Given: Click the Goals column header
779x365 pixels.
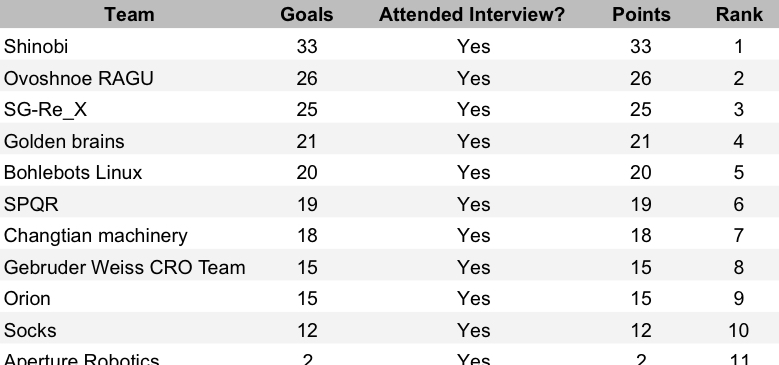Looking at the screenshot, I should click(307, 14).
